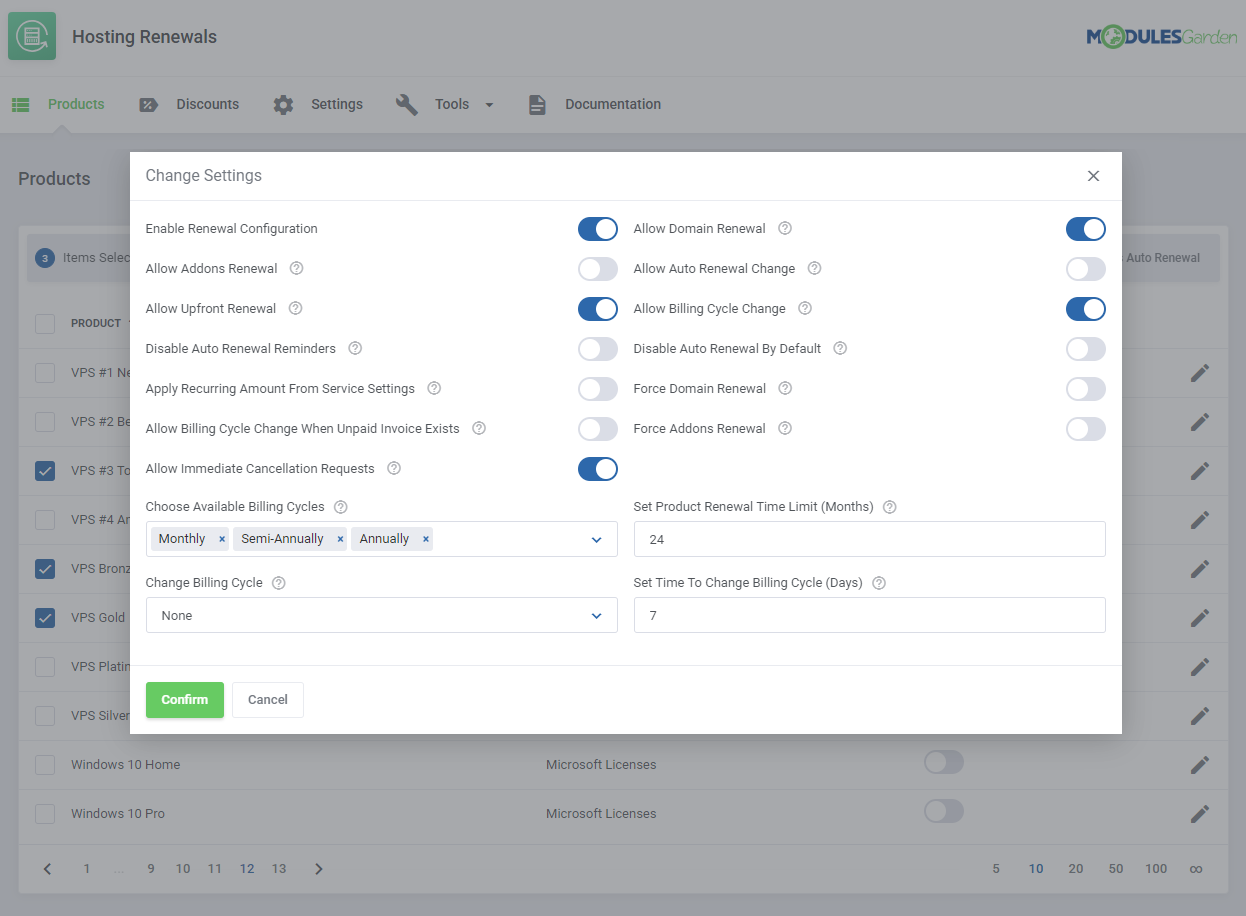
Task: Disable Enable Renewal Configuration
Action: 597,229
